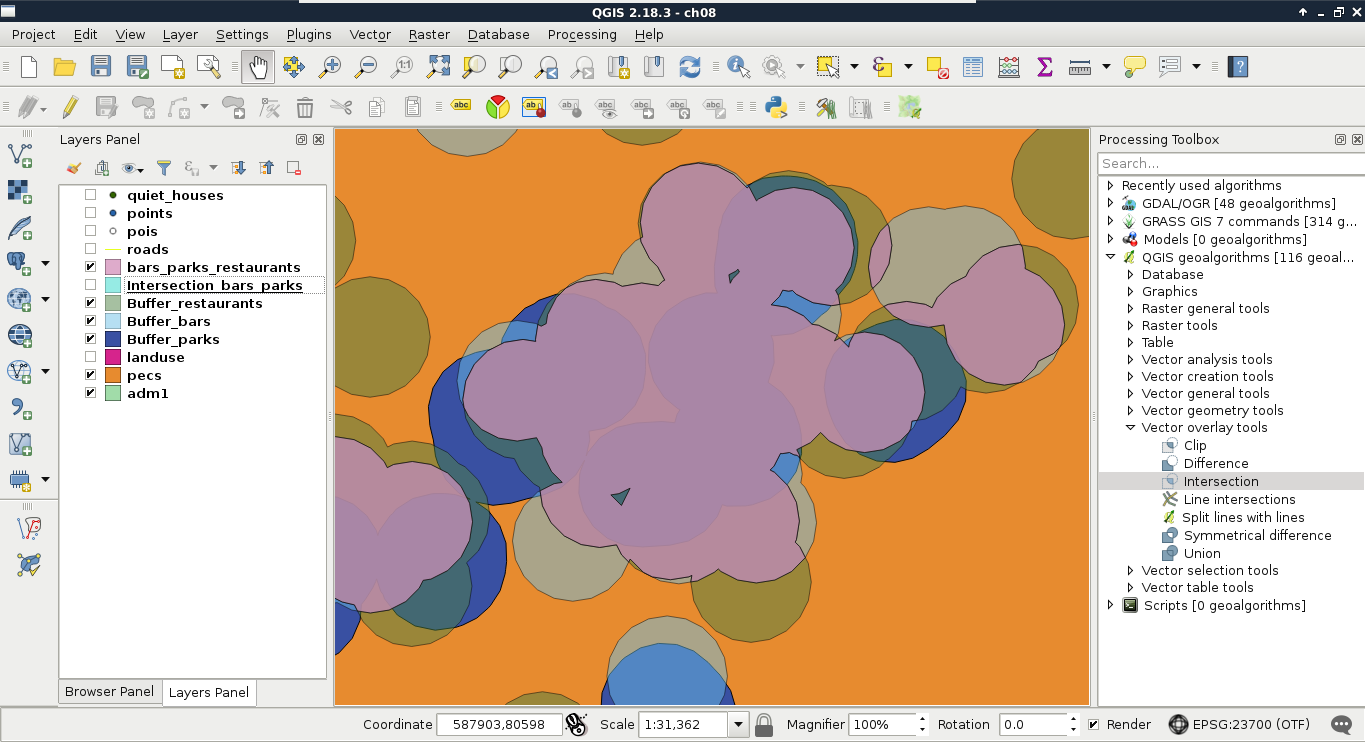Uncheck the Render checkbox
1365x742 pixels.
pyautogui.click(x=1093, y=724)
